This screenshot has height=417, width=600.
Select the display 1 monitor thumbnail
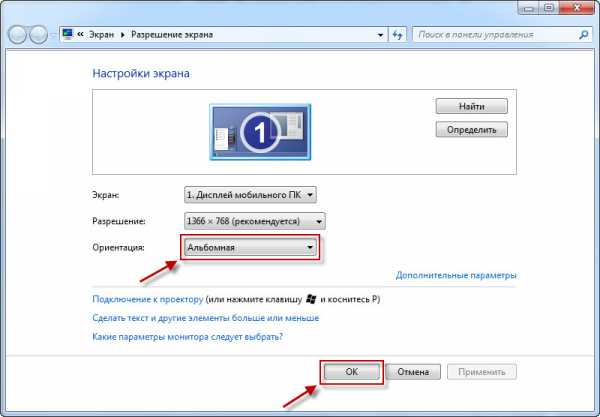(x=260, y=132)
